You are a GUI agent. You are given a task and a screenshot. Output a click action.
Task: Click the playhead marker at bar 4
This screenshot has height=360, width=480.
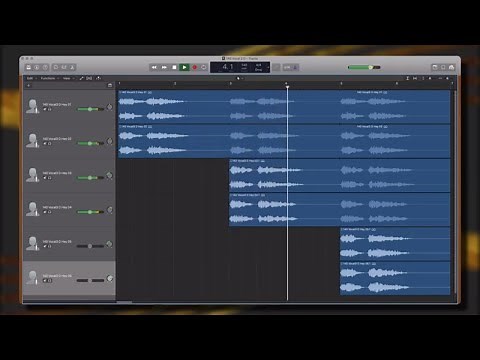click(x=287, y=87)
